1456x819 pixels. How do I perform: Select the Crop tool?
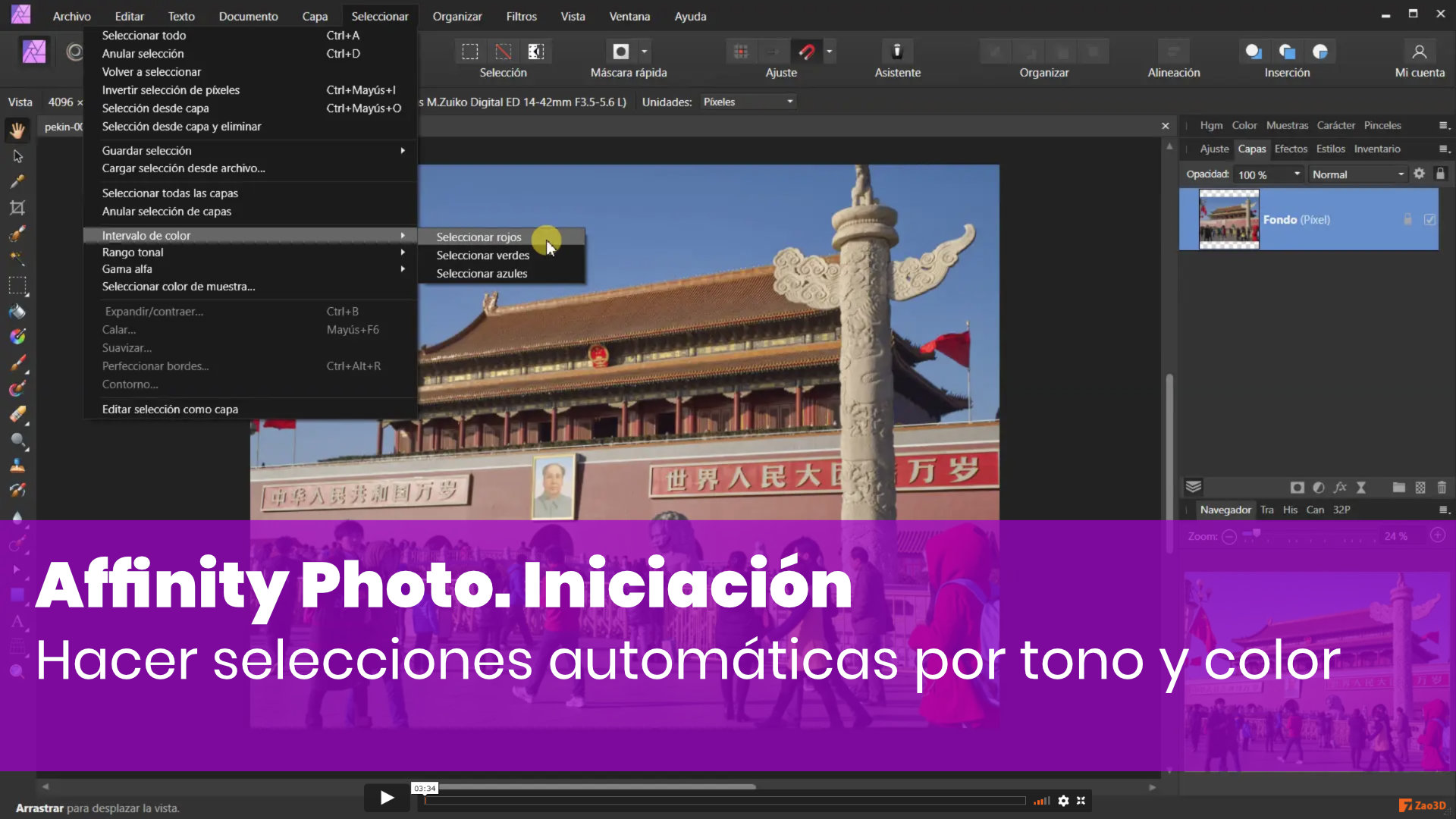click(17, 208)
